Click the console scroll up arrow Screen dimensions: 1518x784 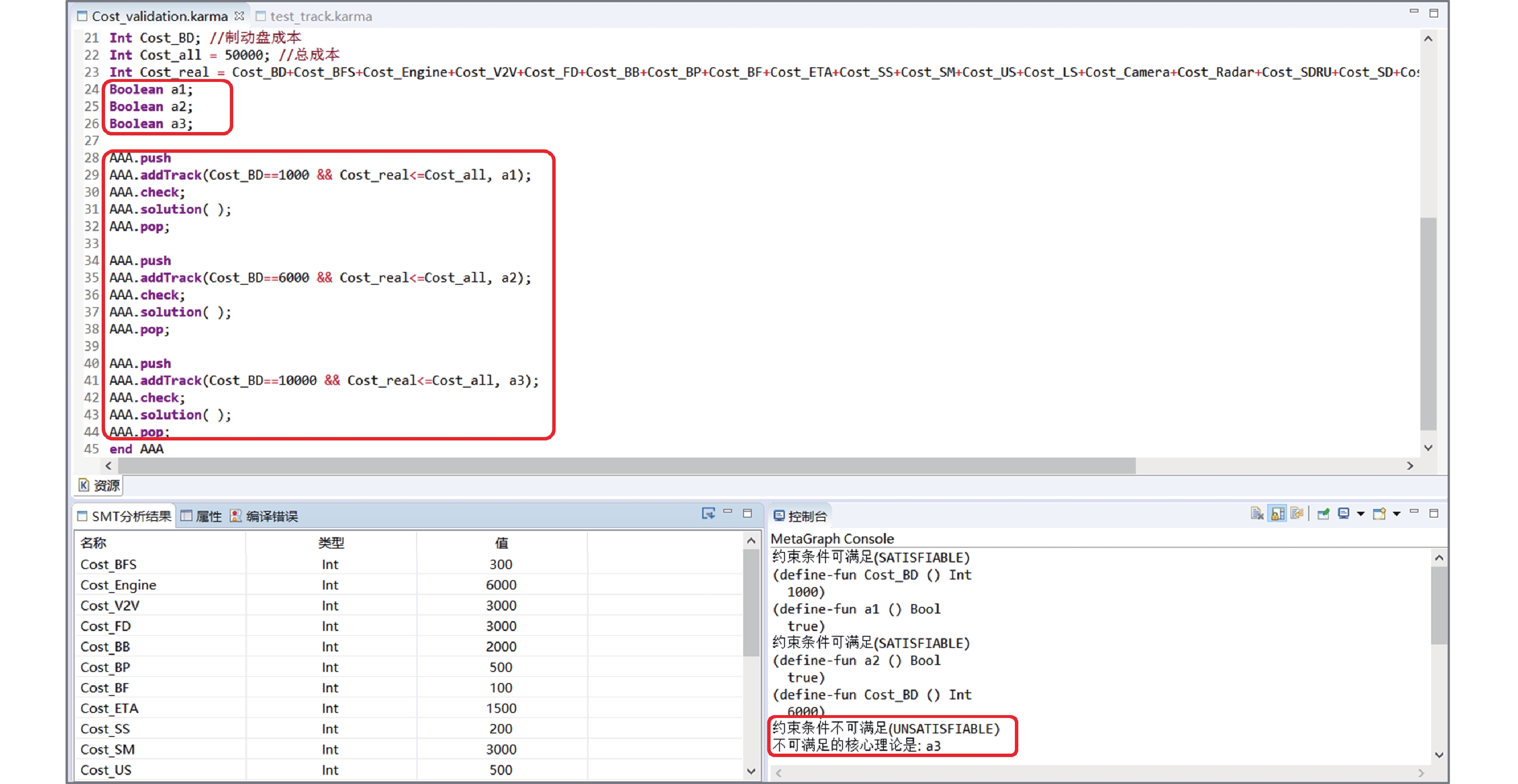pyautogui.click(x=1439, y=557)
